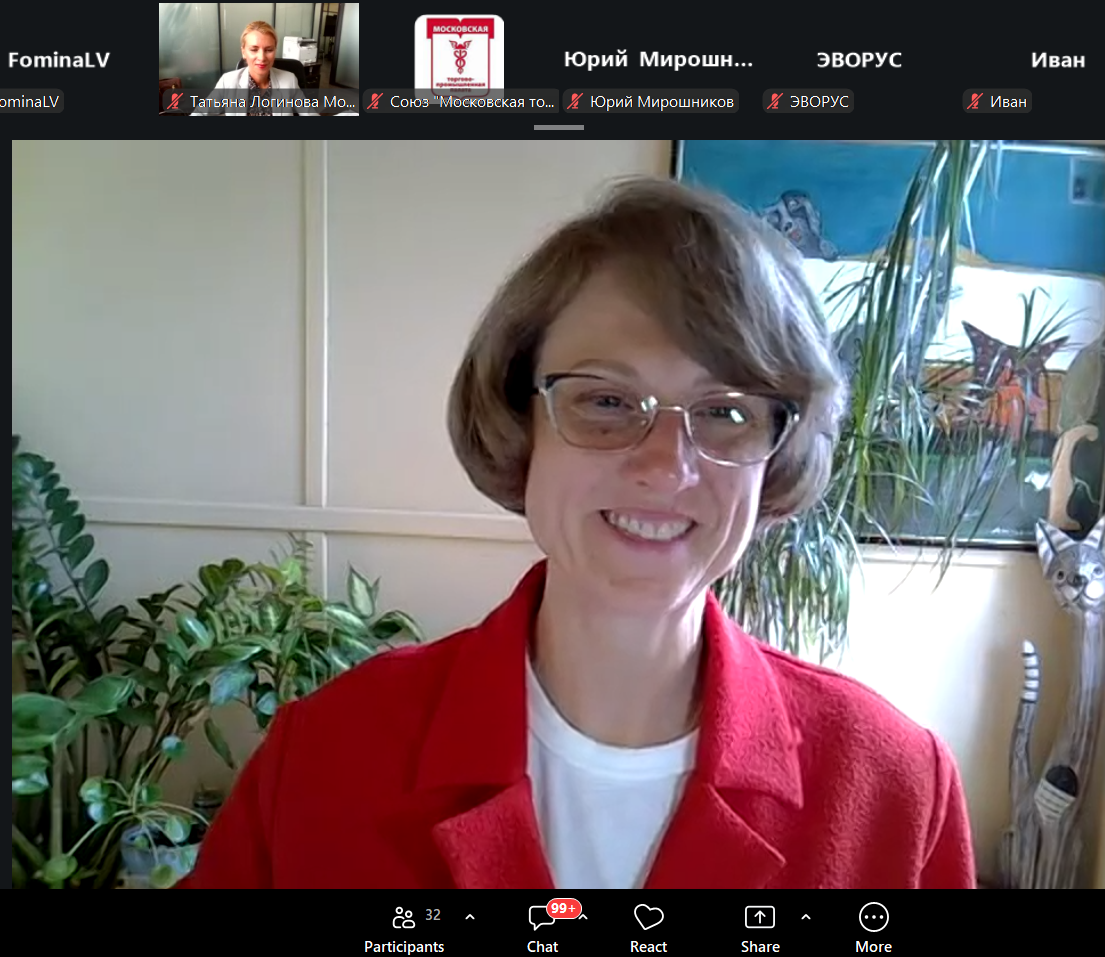Image resolution: width=1105 pixels, height=957 pixels.
Task: Open the Participants panel icon
Action: pos(403,918)
